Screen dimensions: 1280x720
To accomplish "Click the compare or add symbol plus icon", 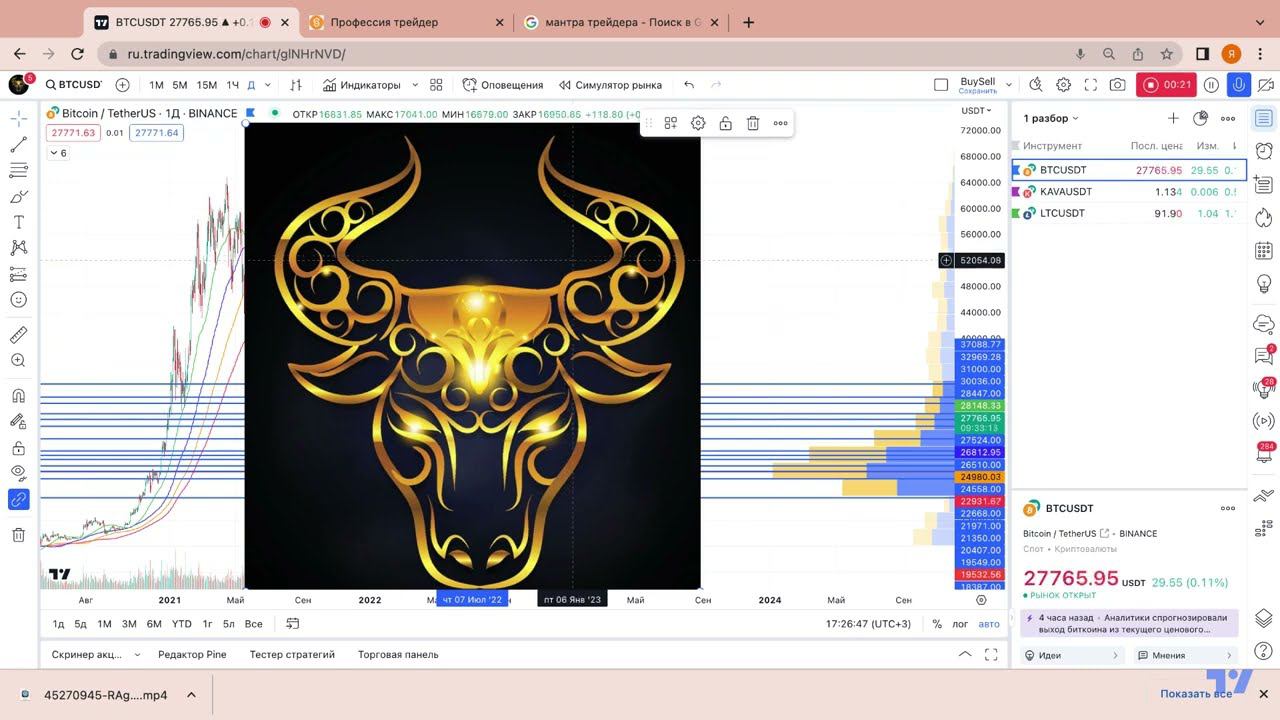I will 122,85.
